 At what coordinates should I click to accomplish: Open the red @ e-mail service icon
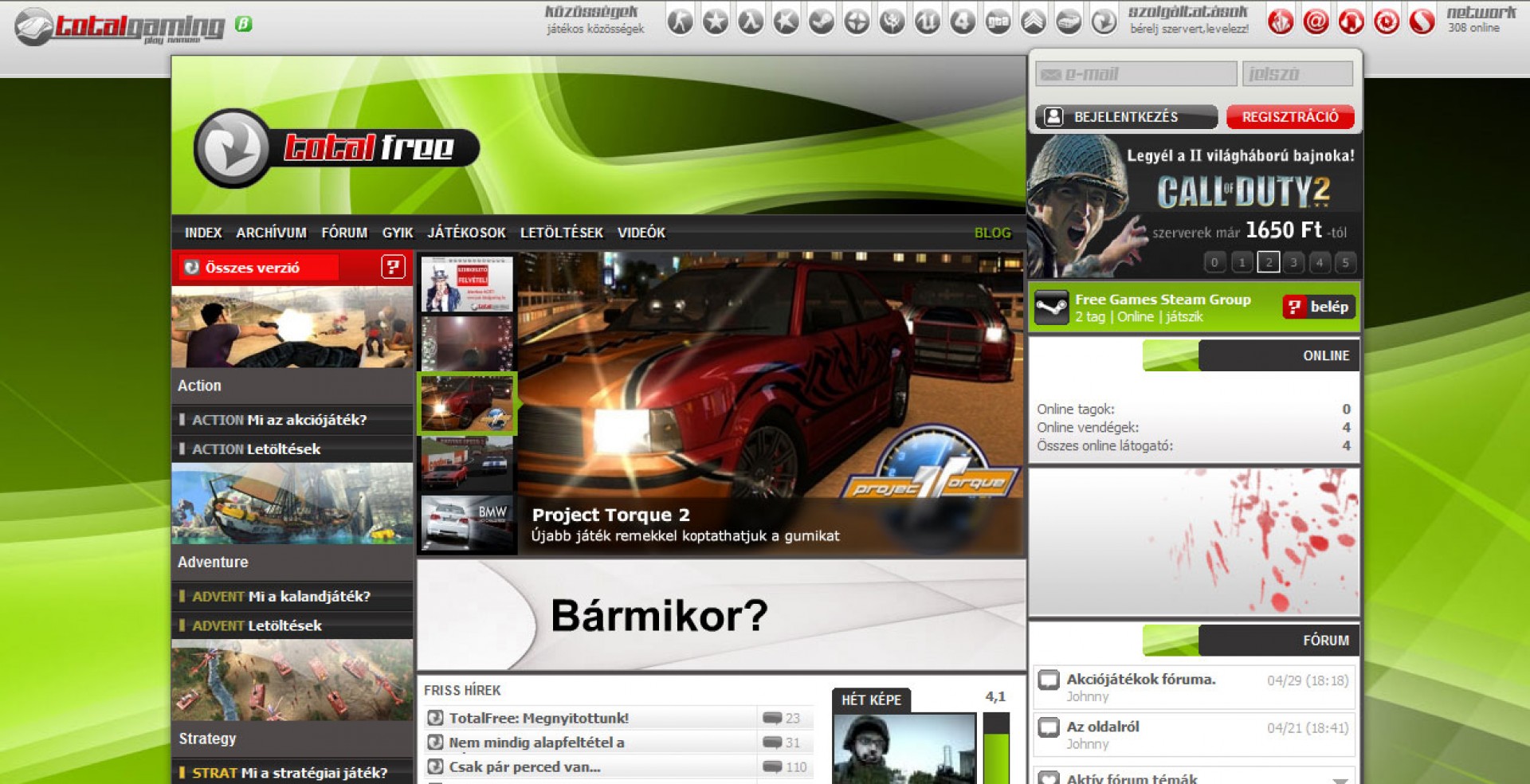pos(1316,22)
